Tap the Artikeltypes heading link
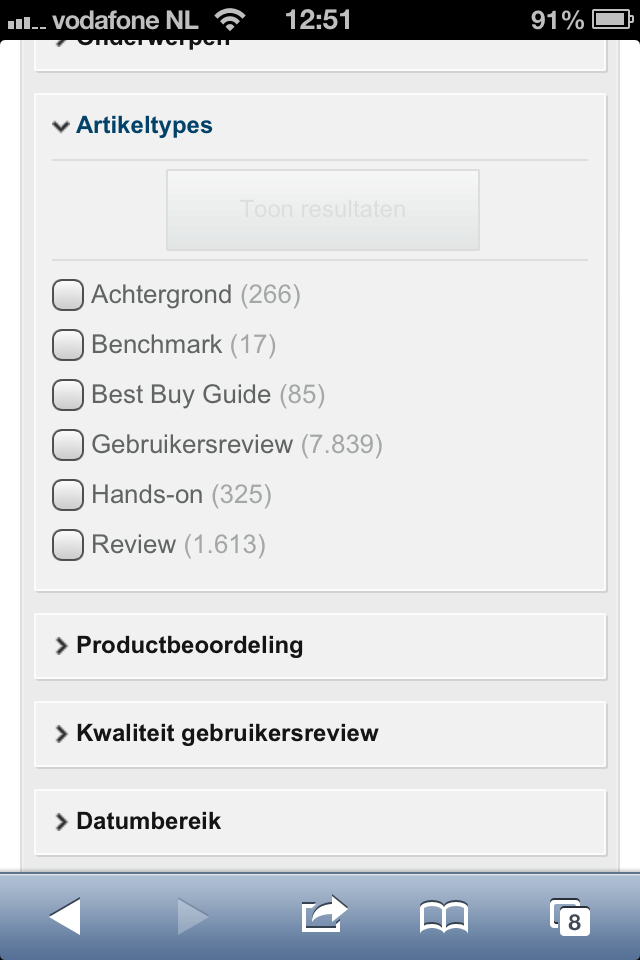Viewport: 640px width, 960px height. pyautogui.click(x=144, y=126)
